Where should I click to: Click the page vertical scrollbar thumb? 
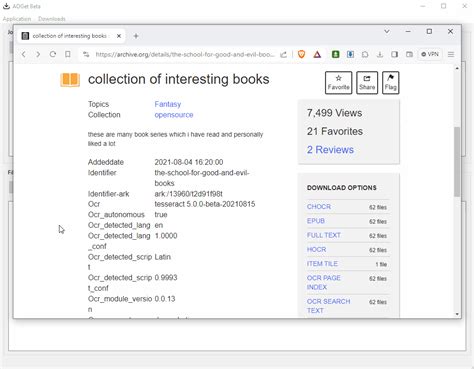pos(457,162)
